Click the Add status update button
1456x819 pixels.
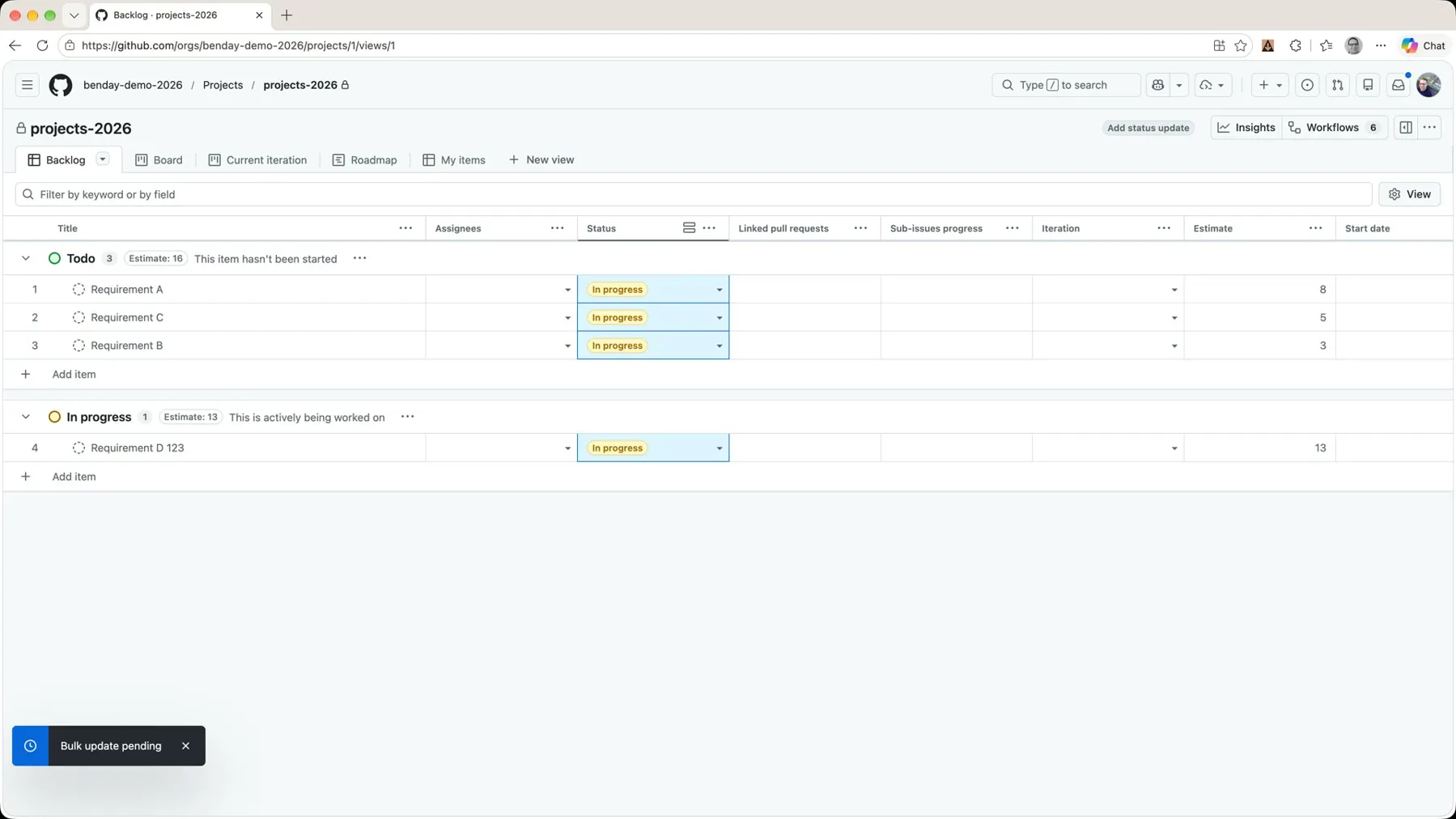tap(1148, 128)
